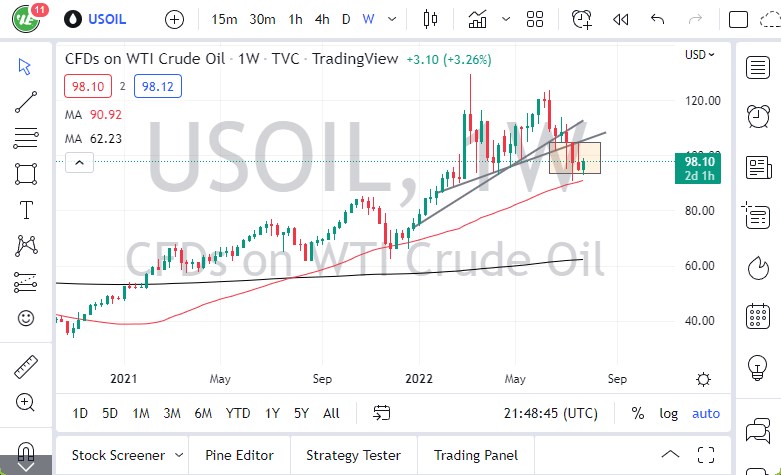Screen dimensions: 781x475
Task: Open the alerts clock icon
Action: (x=758, y=117)
